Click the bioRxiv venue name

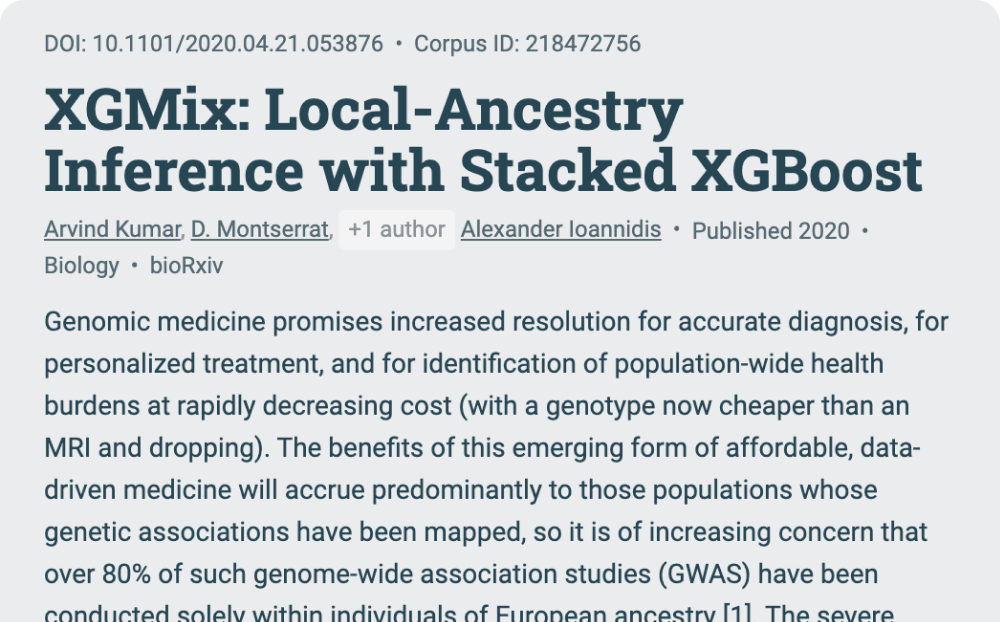click(187, 266)
